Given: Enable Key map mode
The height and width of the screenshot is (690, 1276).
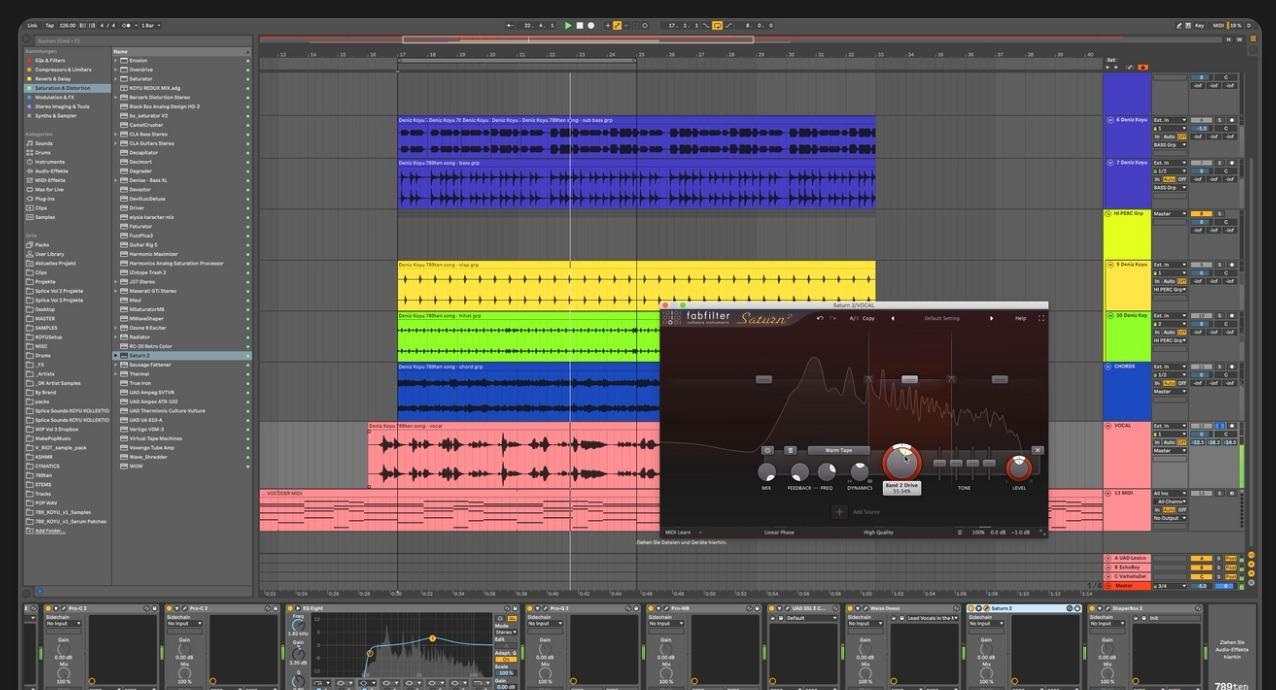Looking at the screenshot, I should (1200, 25).
